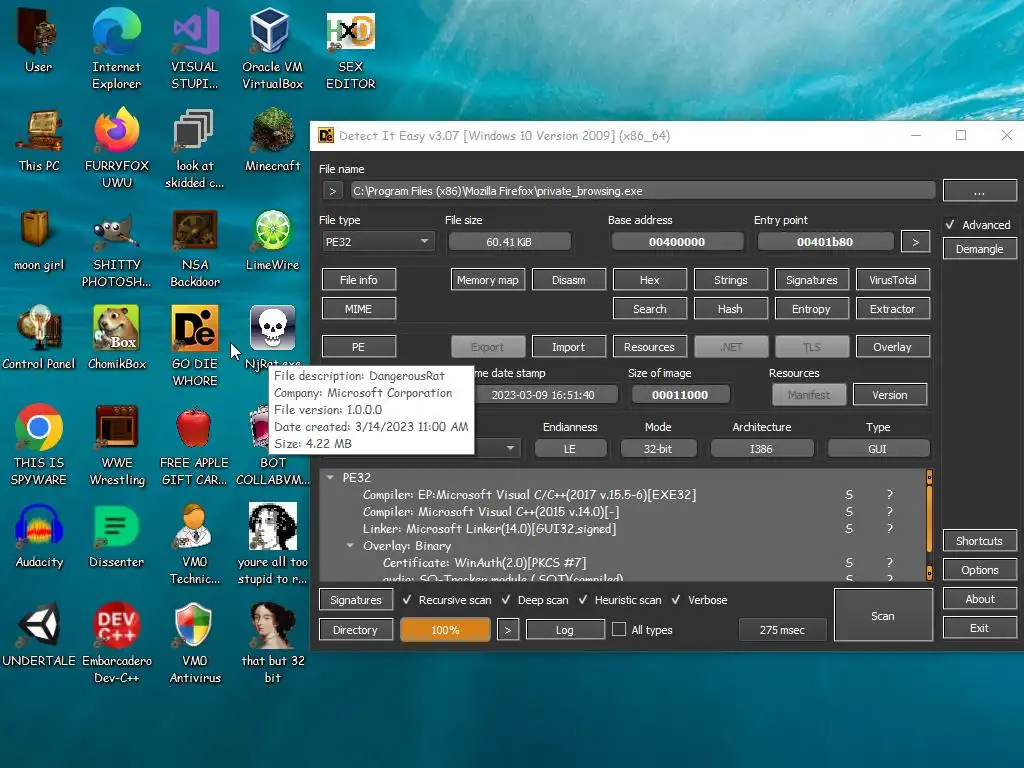The height and width of the screenshot is (768, 1024).
Task: Open the Embarcadero Dev-C++ desktop icon
Action: click(117, 643)
